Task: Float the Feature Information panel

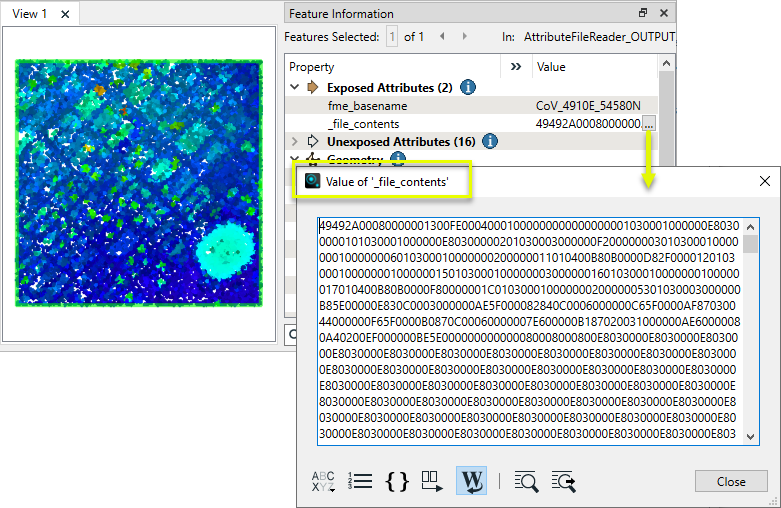Action: click(643, 13)
